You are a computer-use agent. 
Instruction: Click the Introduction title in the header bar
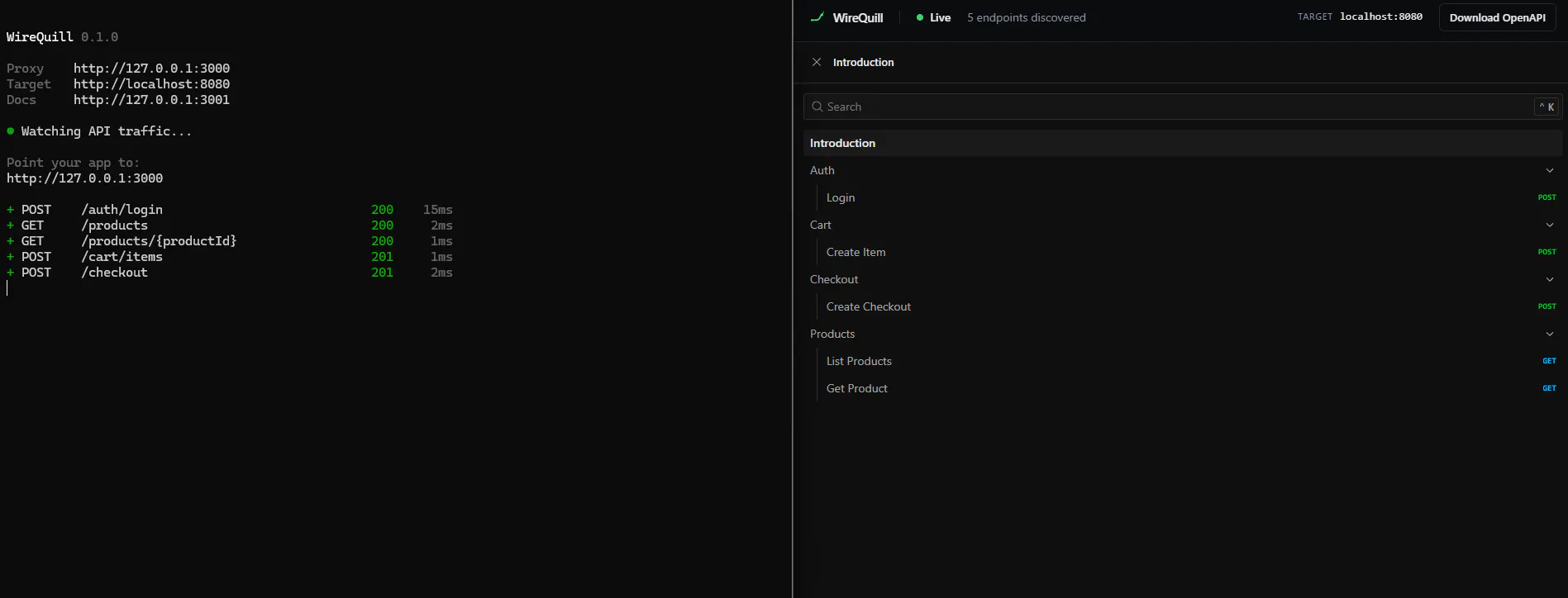point(863,62)
